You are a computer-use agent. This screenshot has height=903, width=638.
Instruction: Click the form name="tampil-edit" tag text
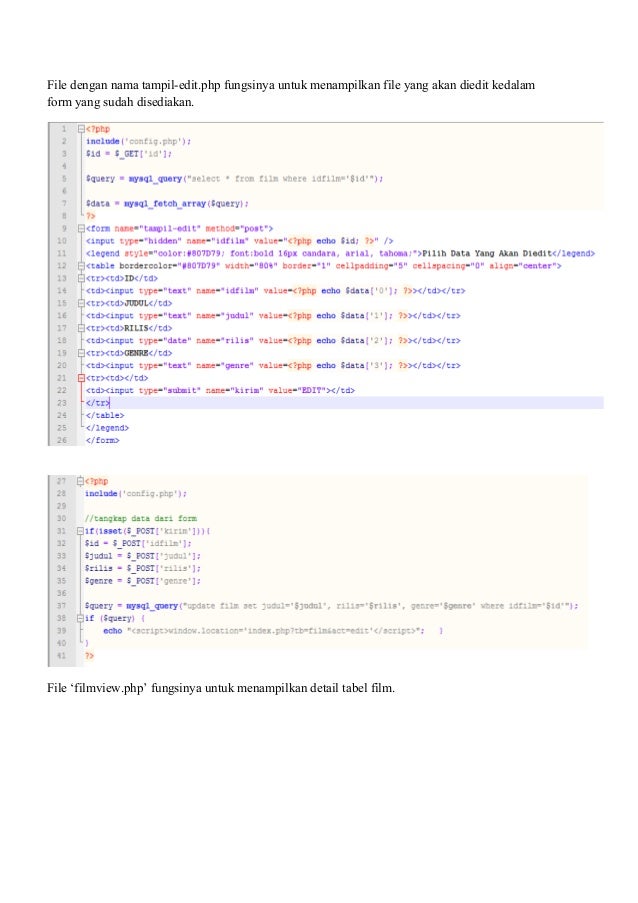pos(179,229)
